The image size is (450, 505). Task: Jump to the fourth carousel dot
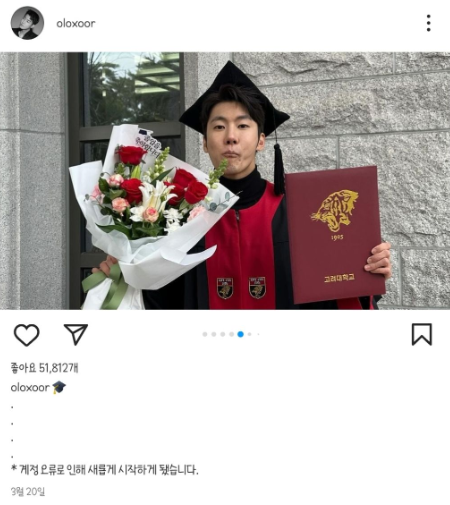[231, 334]
